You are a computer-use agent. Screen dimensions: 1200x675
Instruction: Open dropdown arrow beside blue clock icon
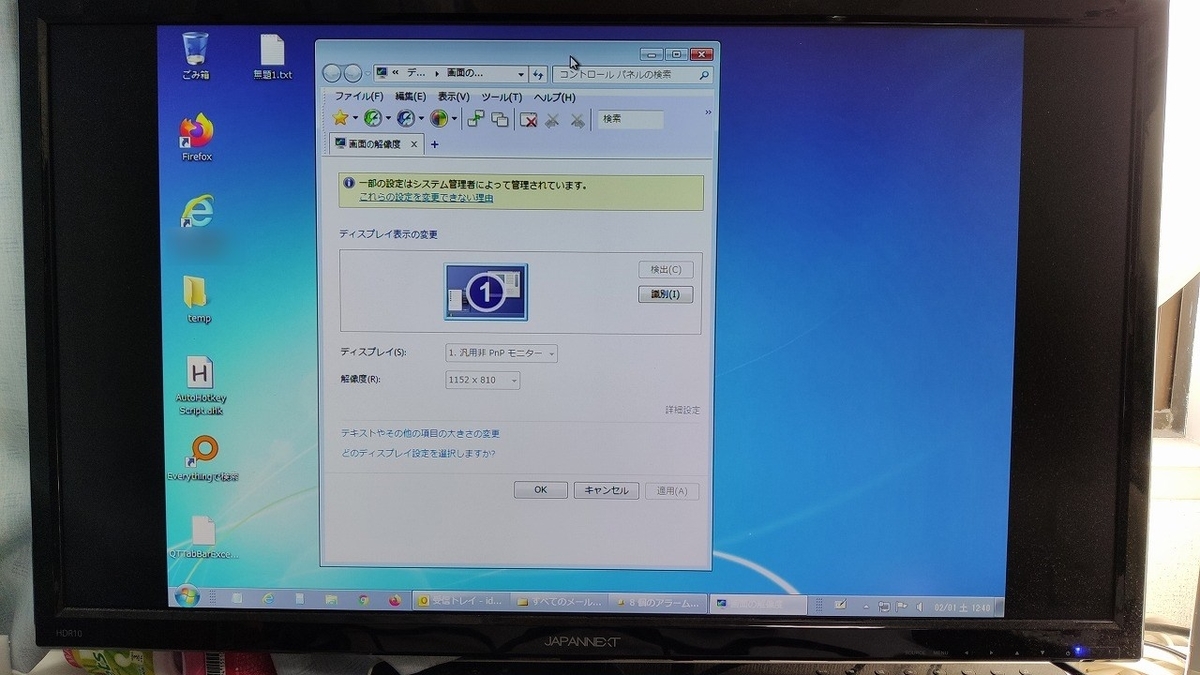point(421,119)
